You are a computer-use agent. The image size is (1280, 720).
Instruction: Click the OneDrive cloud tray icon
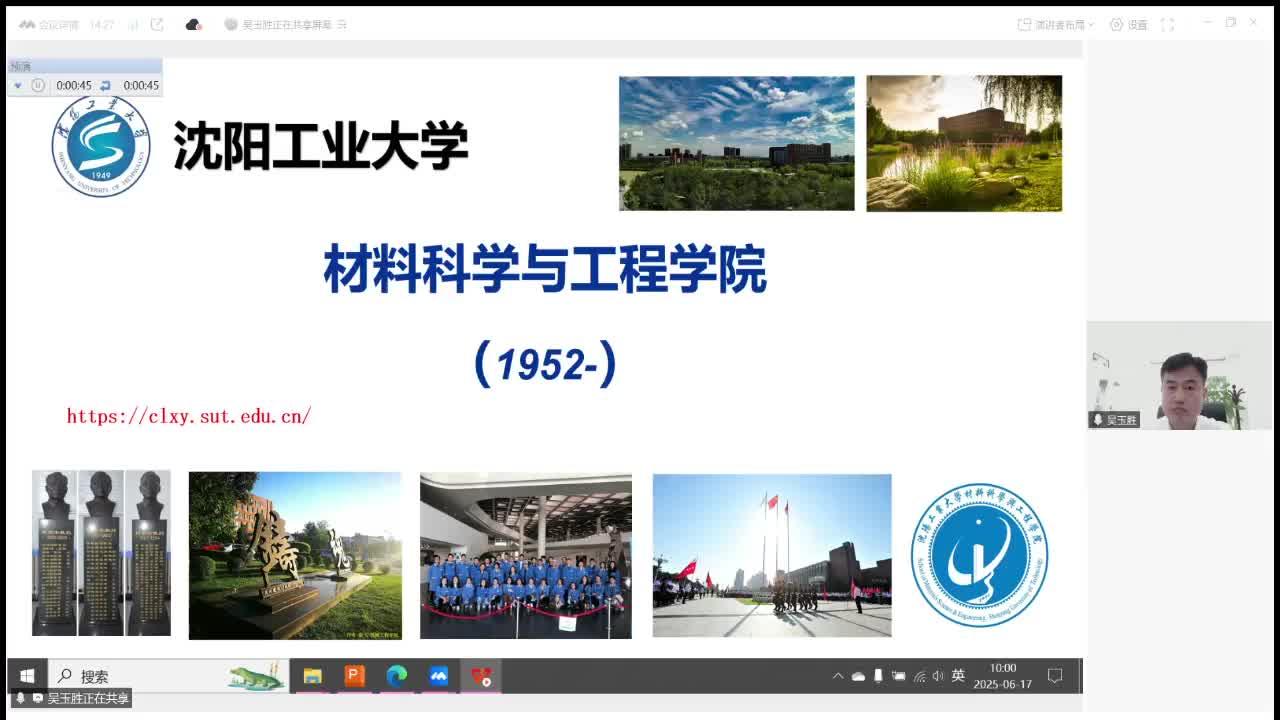[x=858, y=676]
